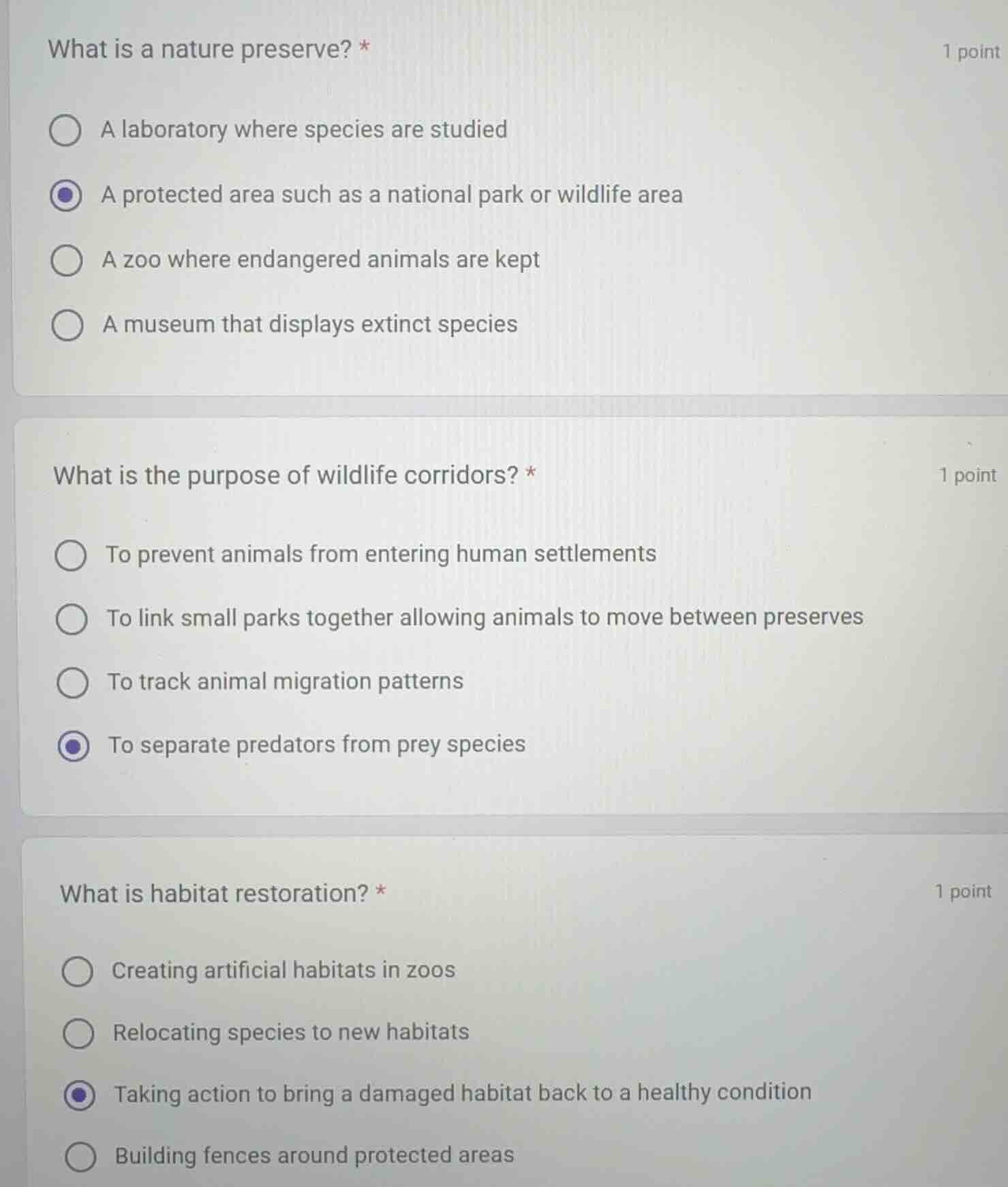Click the "1 point" label on the corridors question

(x=966, y=475)
